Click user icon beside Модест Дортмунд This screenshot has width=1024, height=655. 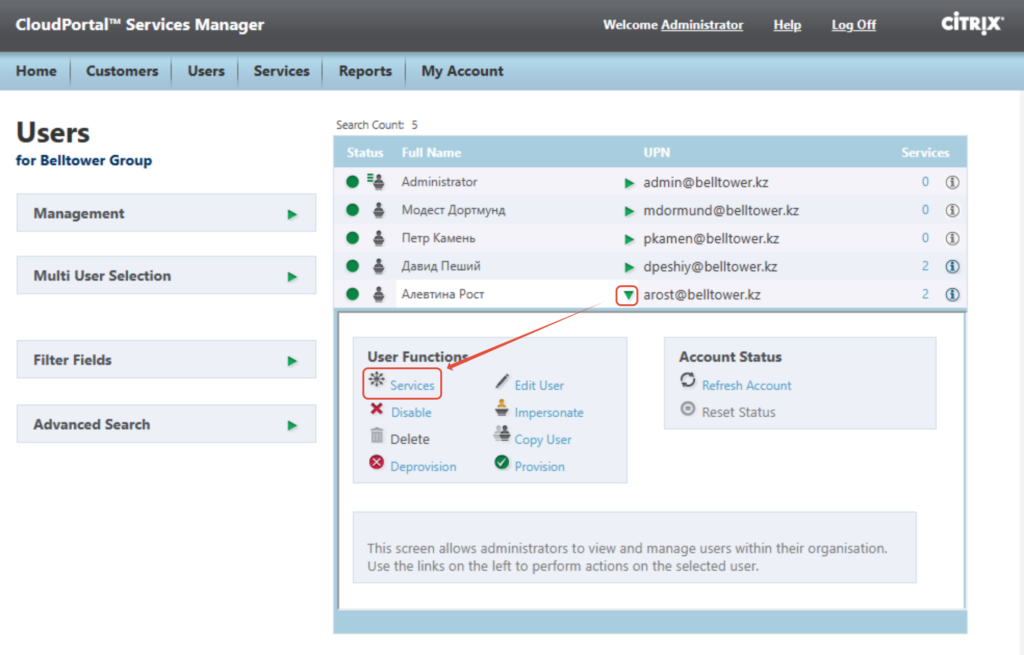pyautogui.click(x=378, y=210)
